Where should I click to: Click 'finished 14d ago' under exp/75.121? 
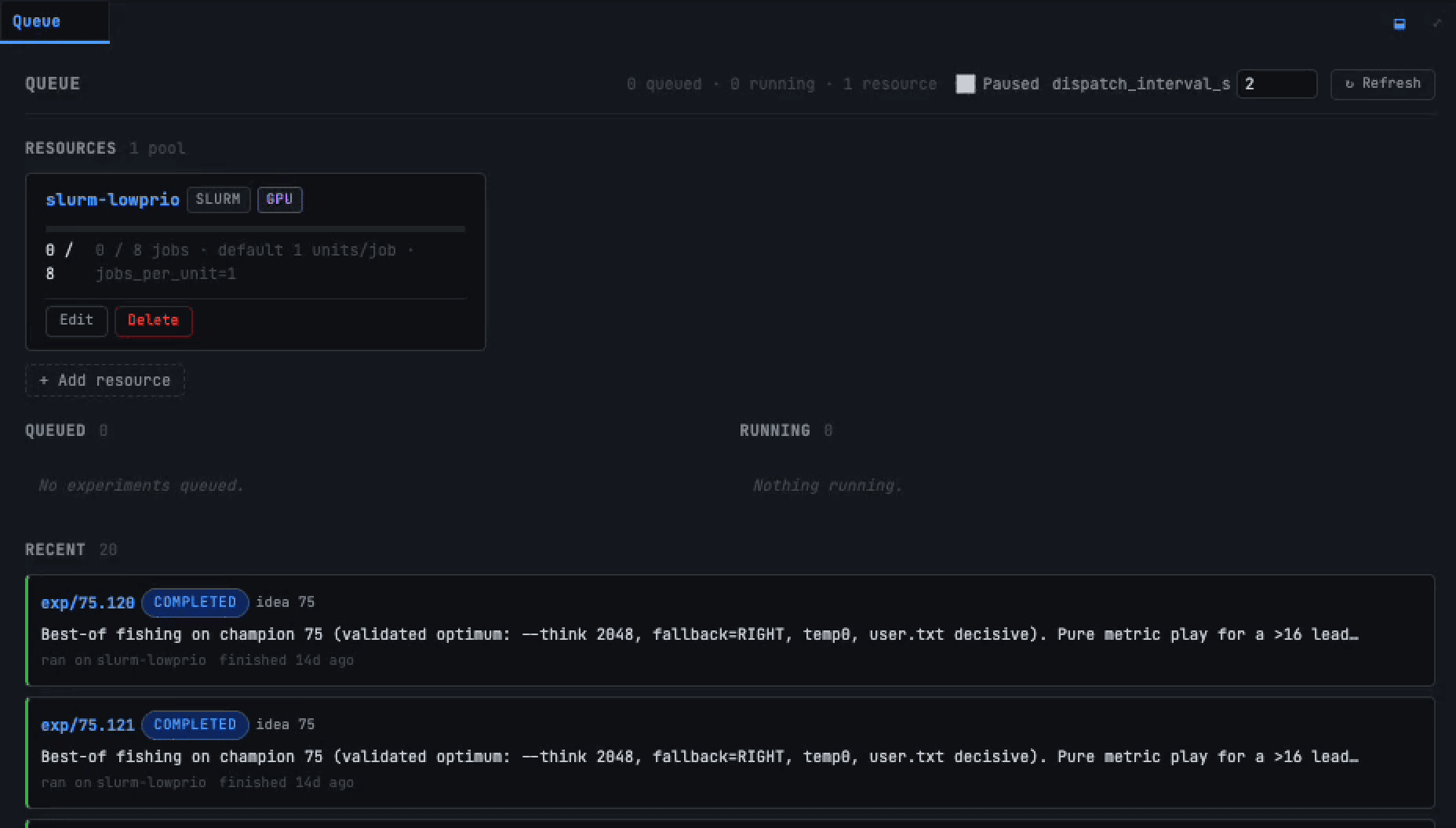(x=286, y=783)
